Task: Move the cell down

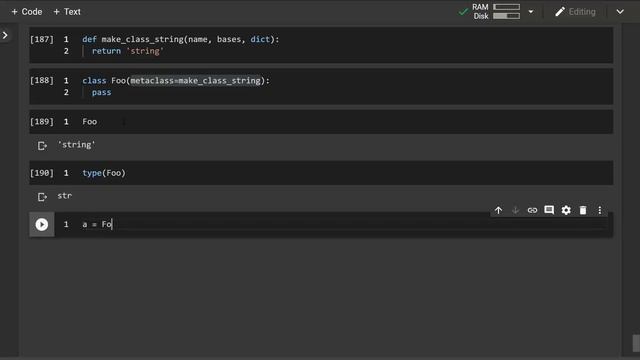Action: tap(515, 210)
